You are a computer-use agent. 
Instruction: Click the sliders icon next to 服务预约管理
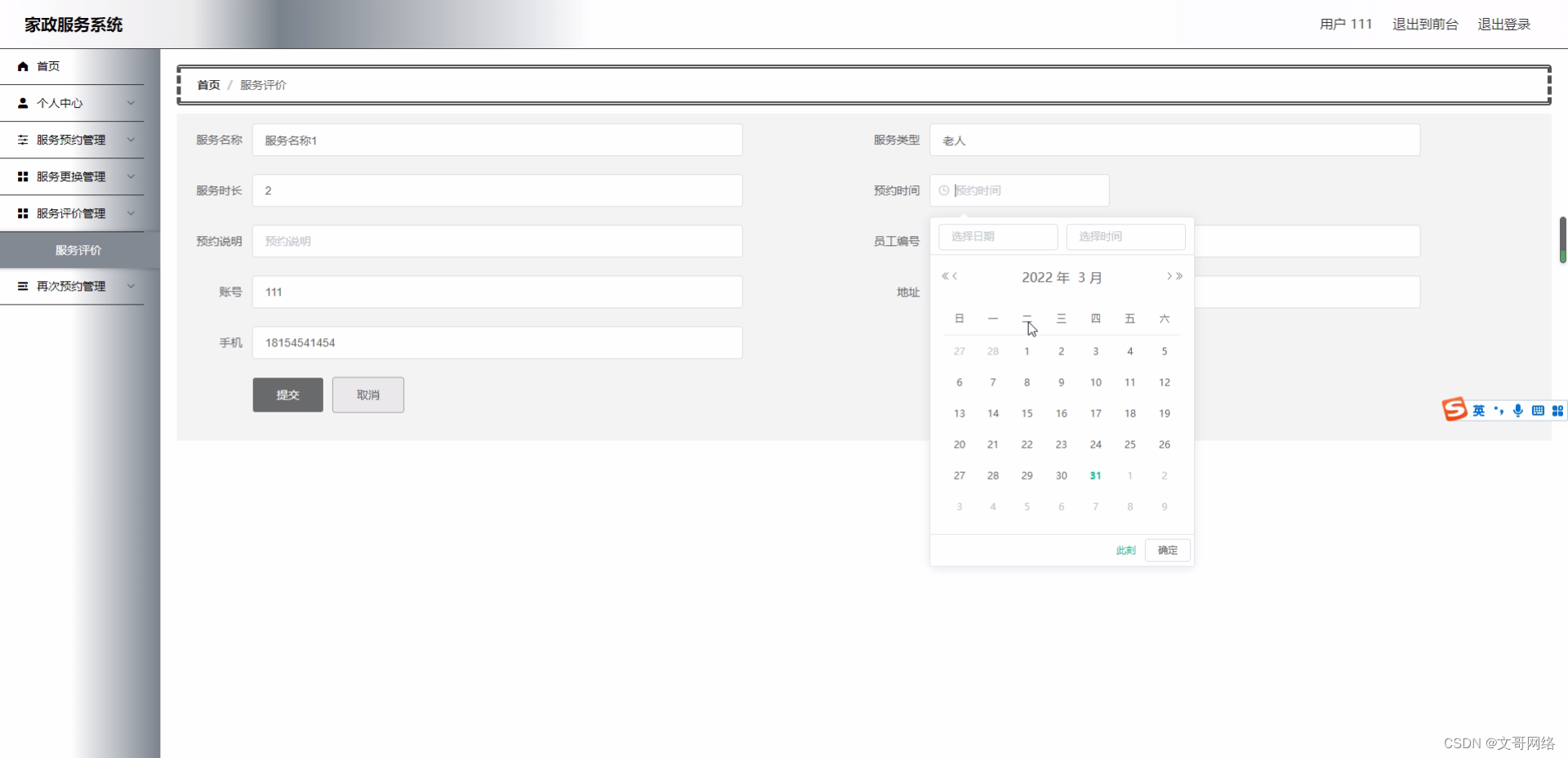(22, 140)
